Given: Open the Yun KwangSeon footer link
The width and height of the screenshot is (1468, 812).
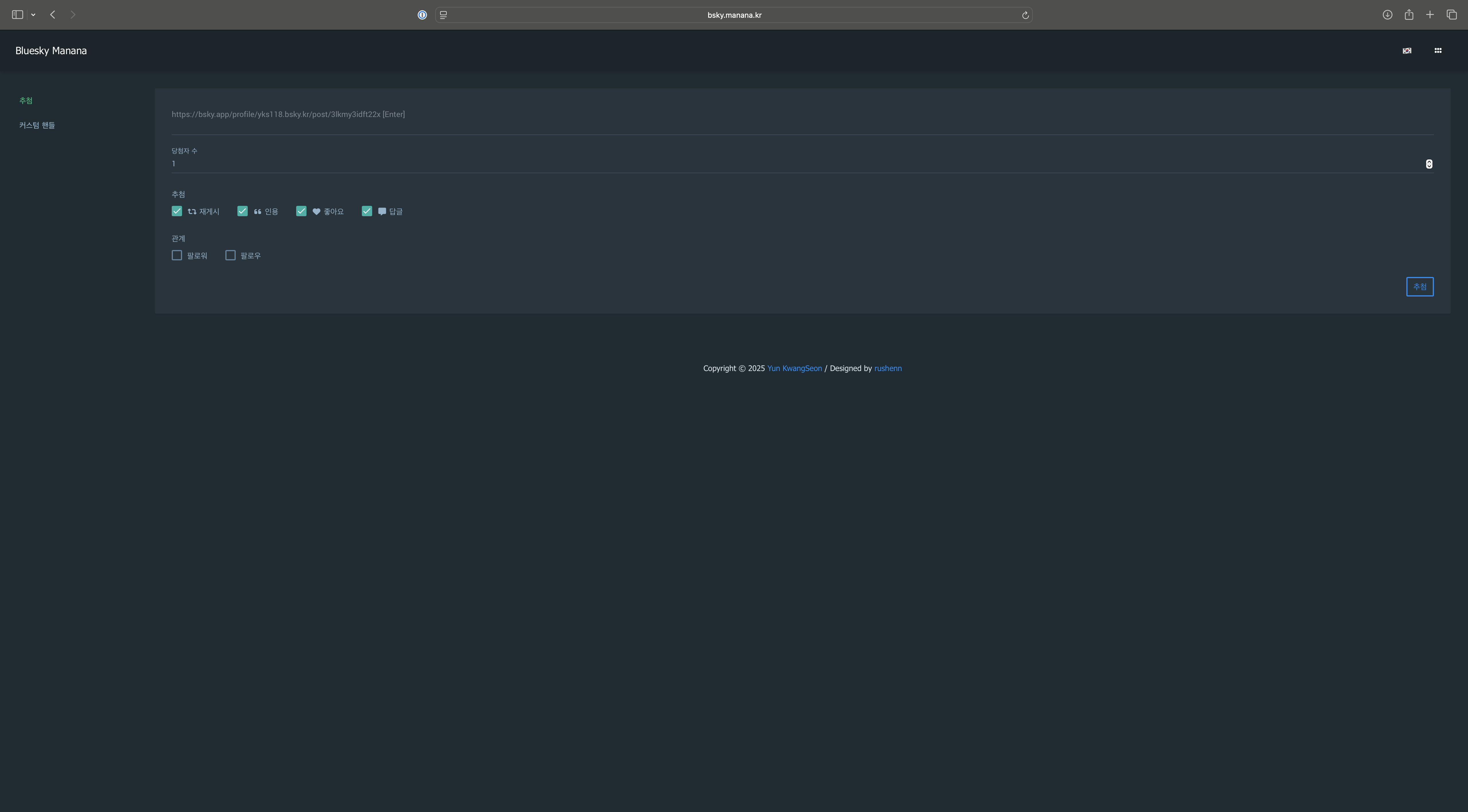Looking at the screenshot, I should click(x=794, y=368).
